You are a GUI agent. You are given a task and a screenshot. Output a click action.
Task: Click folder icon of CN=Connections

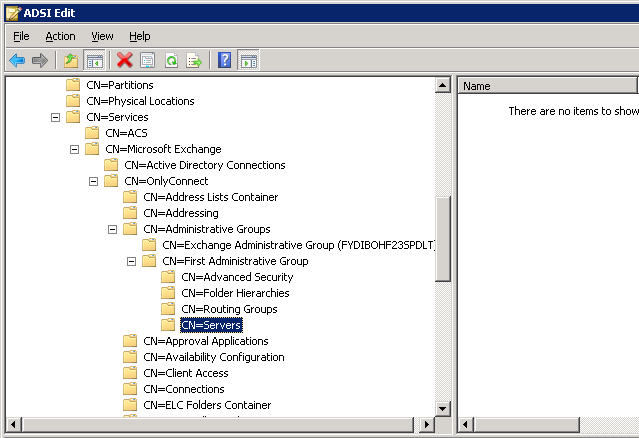(130, 389)
